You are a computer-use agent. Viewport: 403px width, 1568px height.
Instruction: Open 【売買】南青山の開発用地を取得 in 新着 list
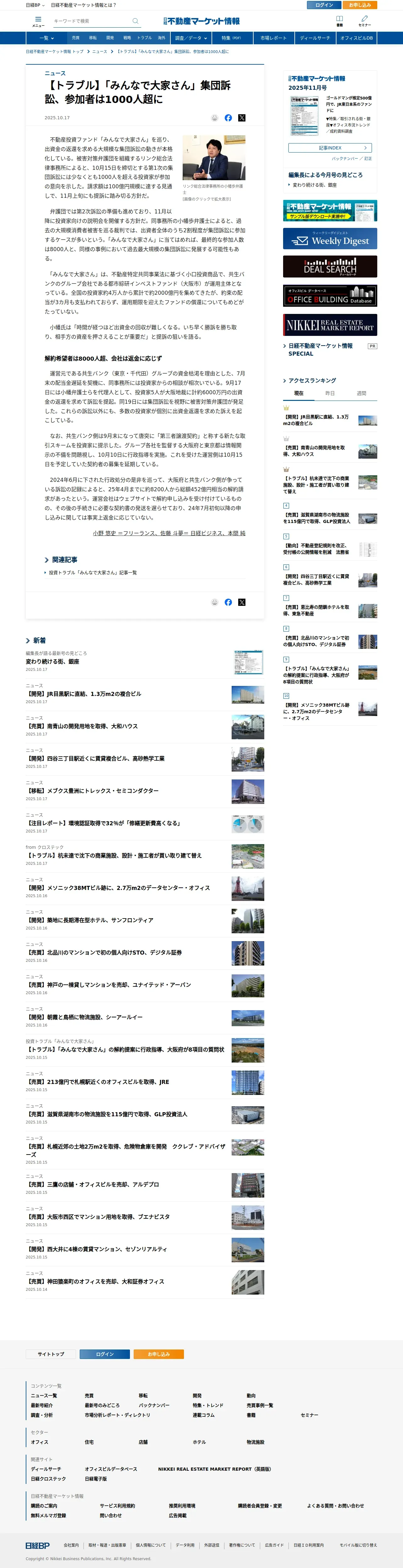click(82, 726)
